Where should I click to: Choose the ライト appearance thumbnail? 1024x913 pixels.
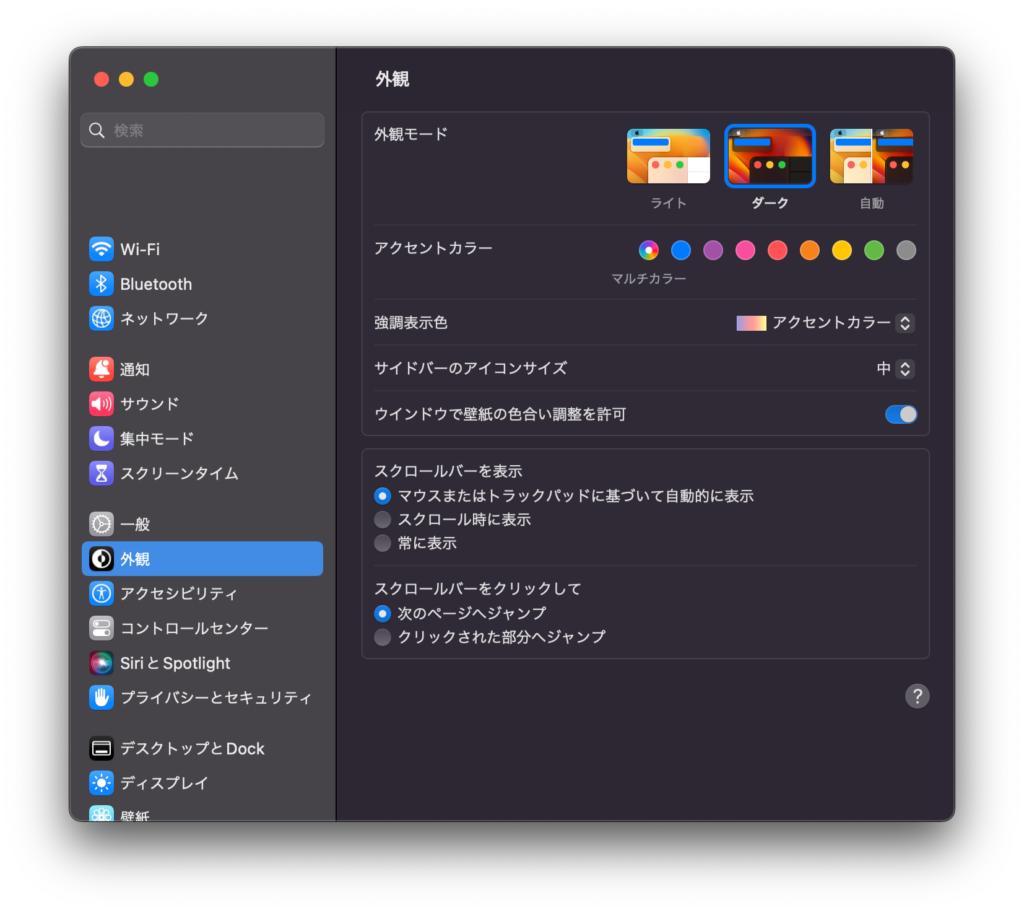click(668, 156)
